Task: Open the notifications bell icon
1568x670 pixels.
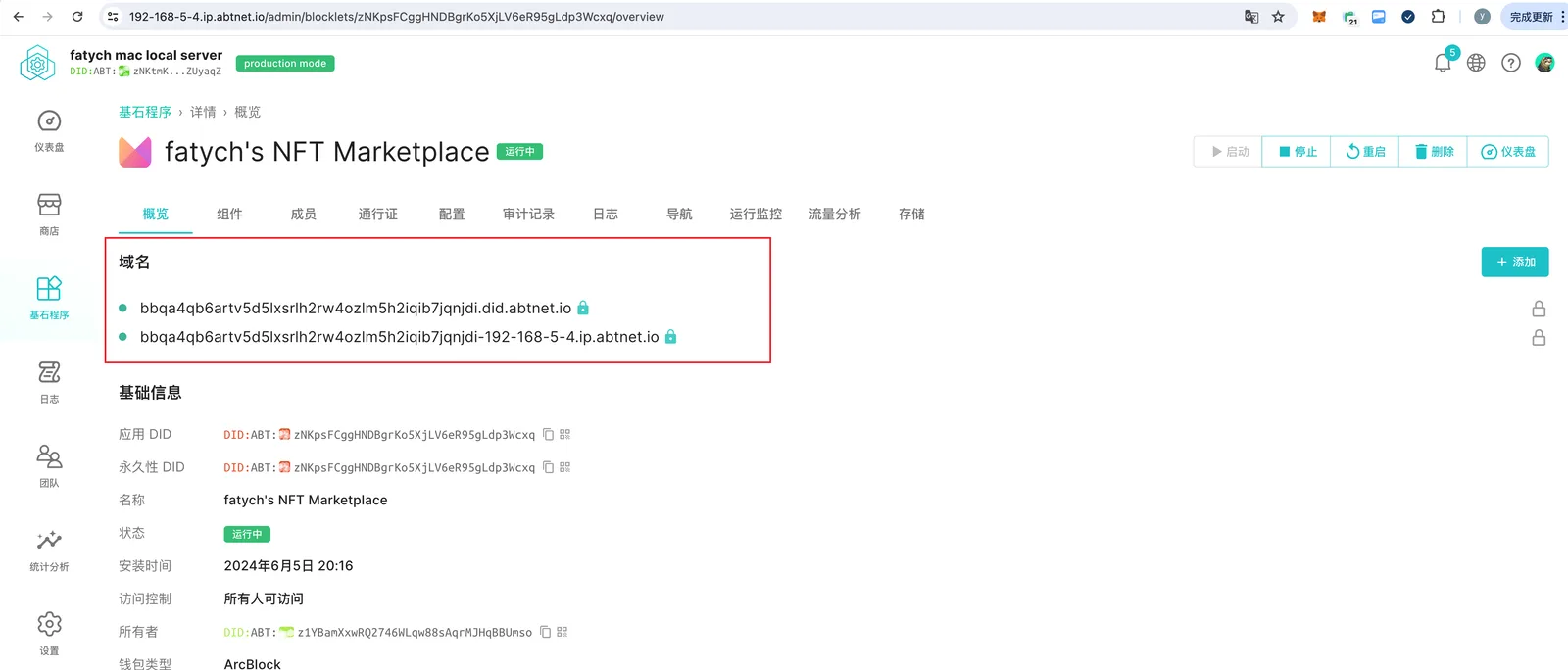Action: [x=1443, y=63]
